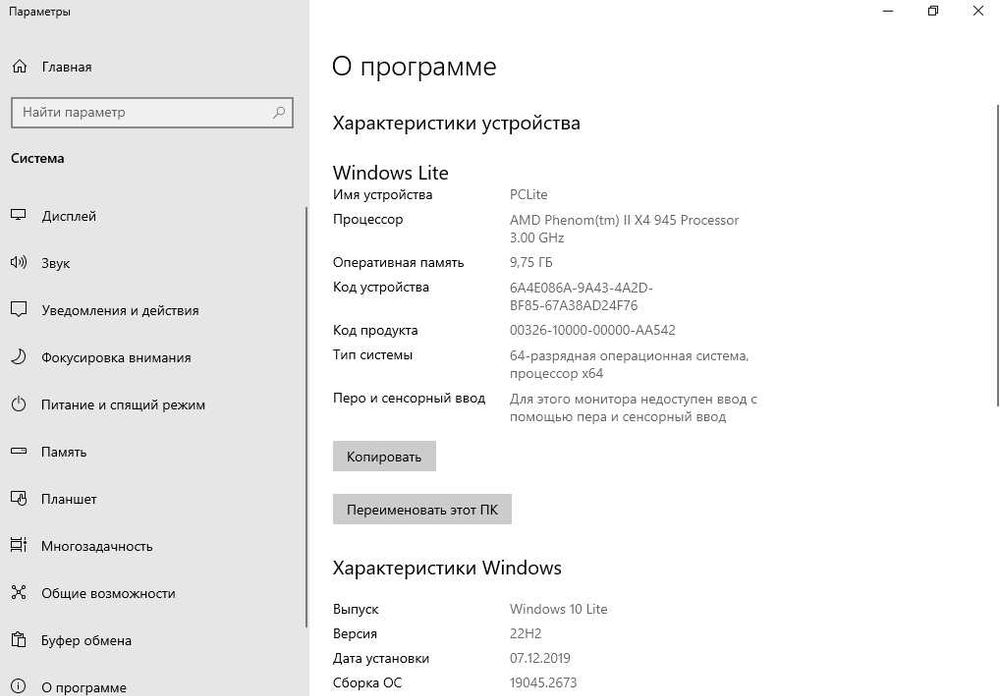Open Буфер обмена settings
Image resolution: width=1000 pixels, height=696 pixels.
(x=86, y=641)
